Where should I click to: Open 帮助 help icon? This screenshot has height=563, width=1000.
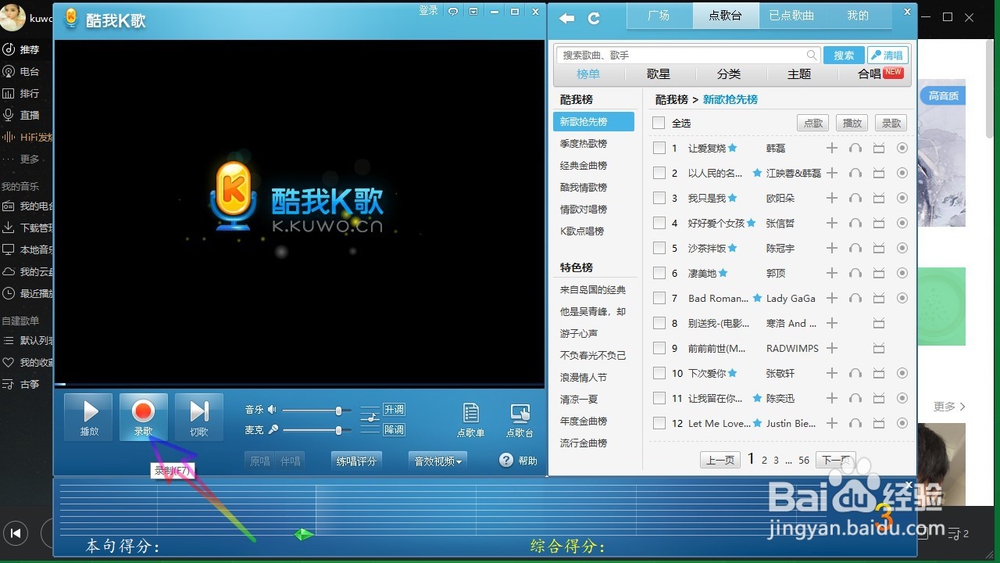click(506, 460)
